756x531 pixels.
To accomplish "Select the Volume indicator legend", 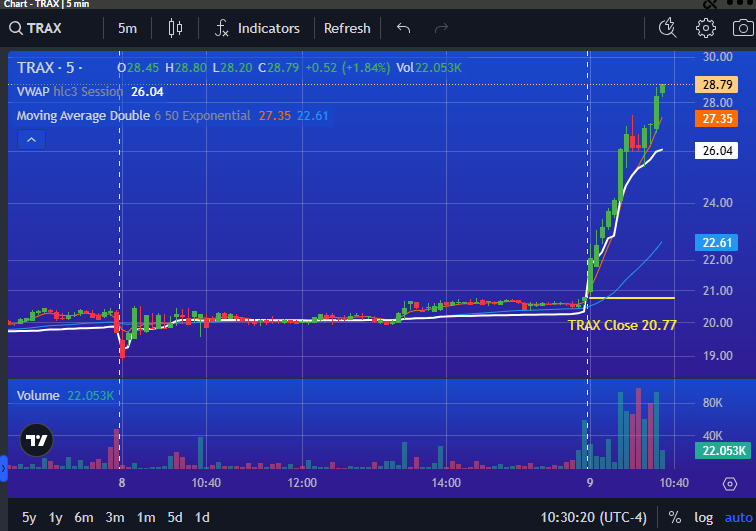I will point(65,395).
